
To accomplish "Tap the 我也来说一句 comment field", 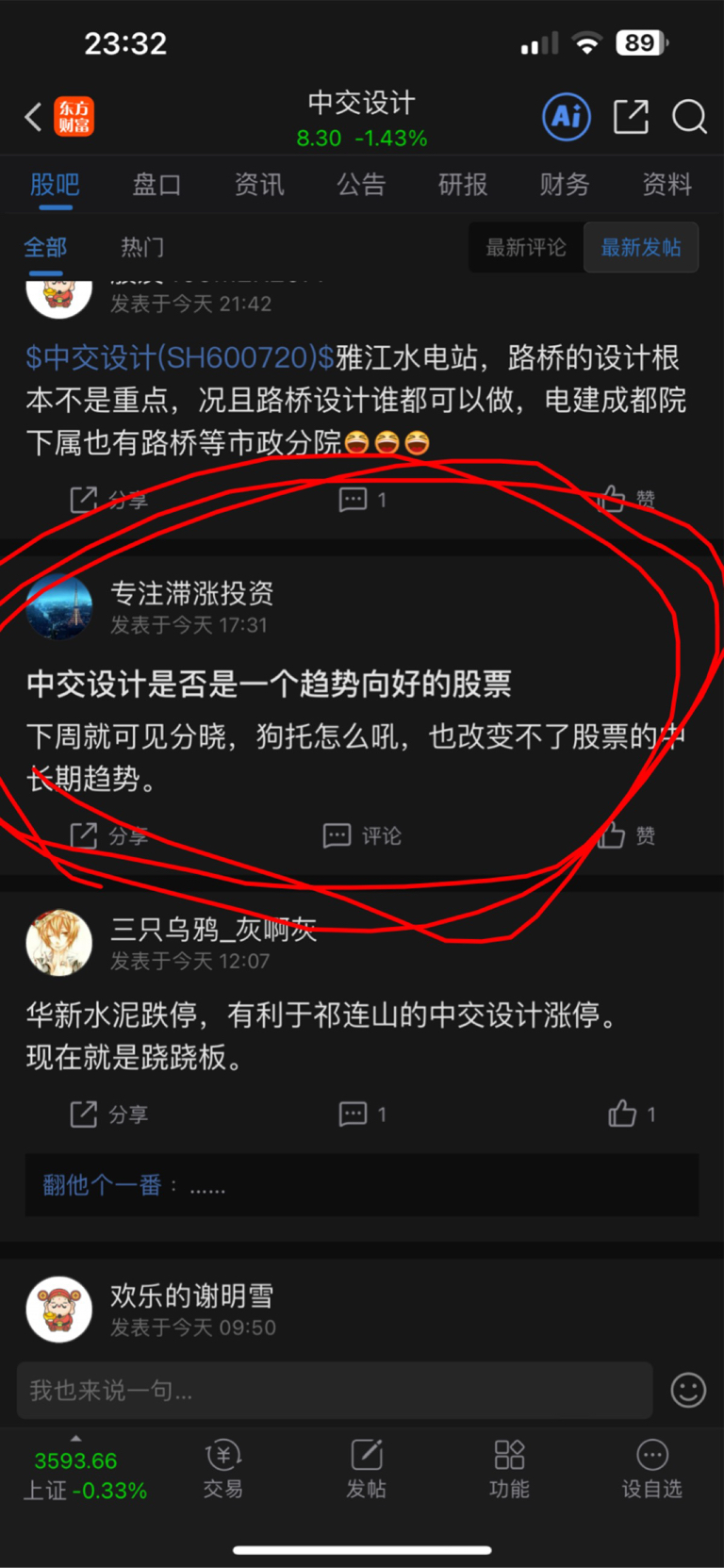I will [x=335, y=1390].
